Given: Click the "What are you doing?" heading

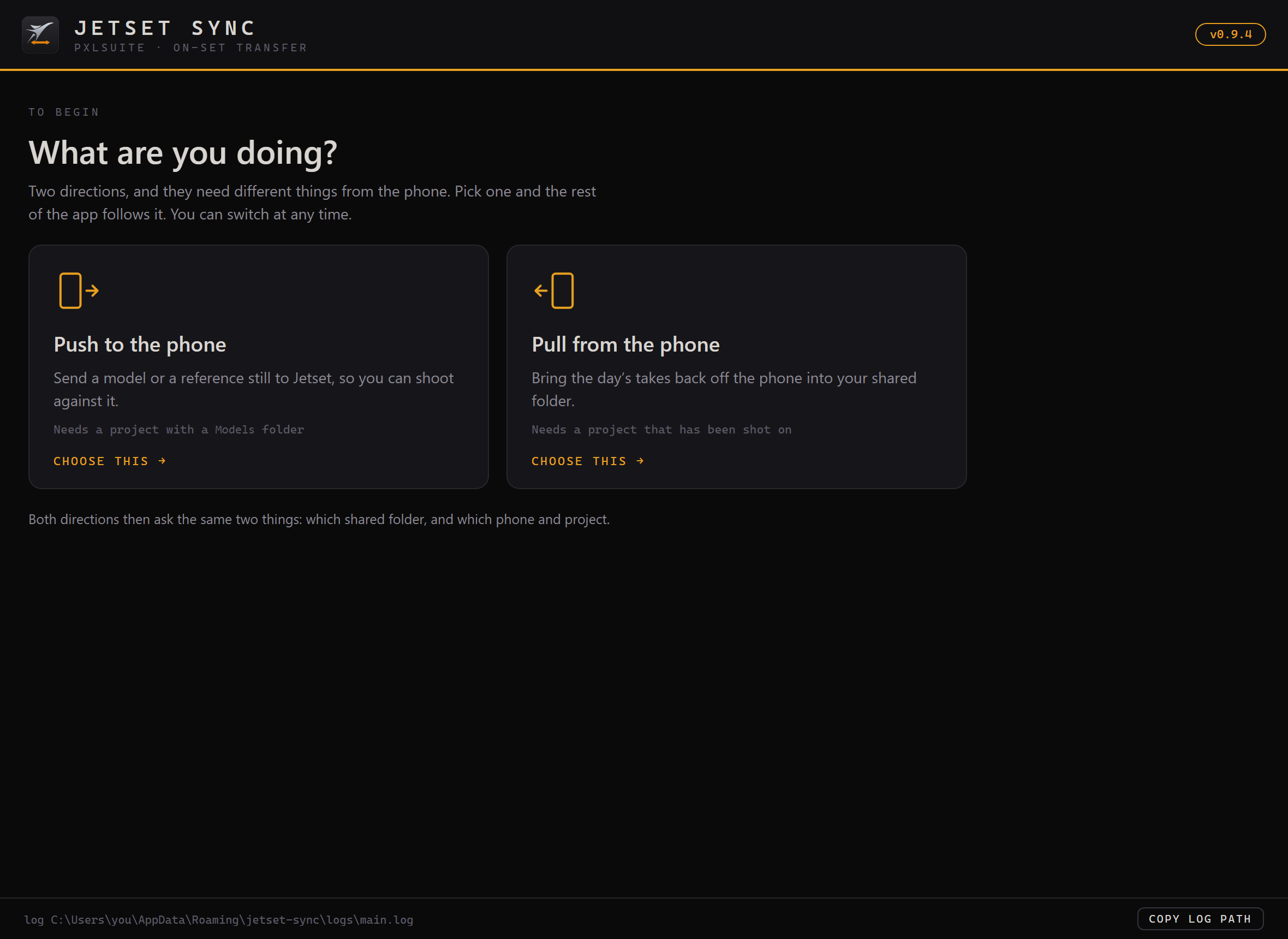Looking at the screenshot, I should coord(183,153).
